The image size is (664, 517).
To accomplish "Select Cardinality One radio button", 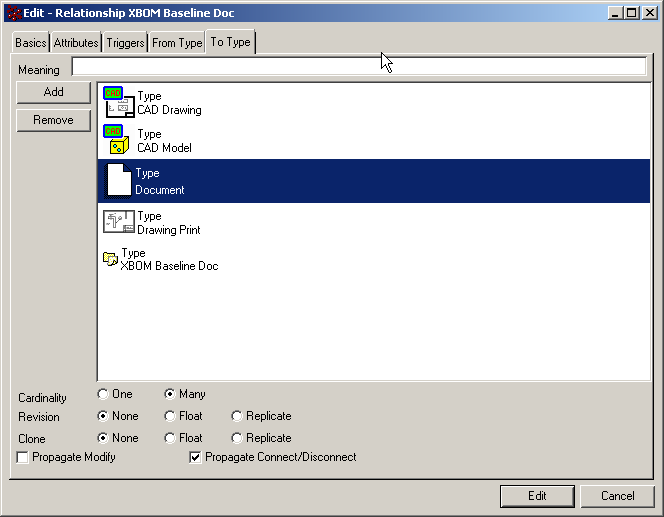I will (103, 395).
